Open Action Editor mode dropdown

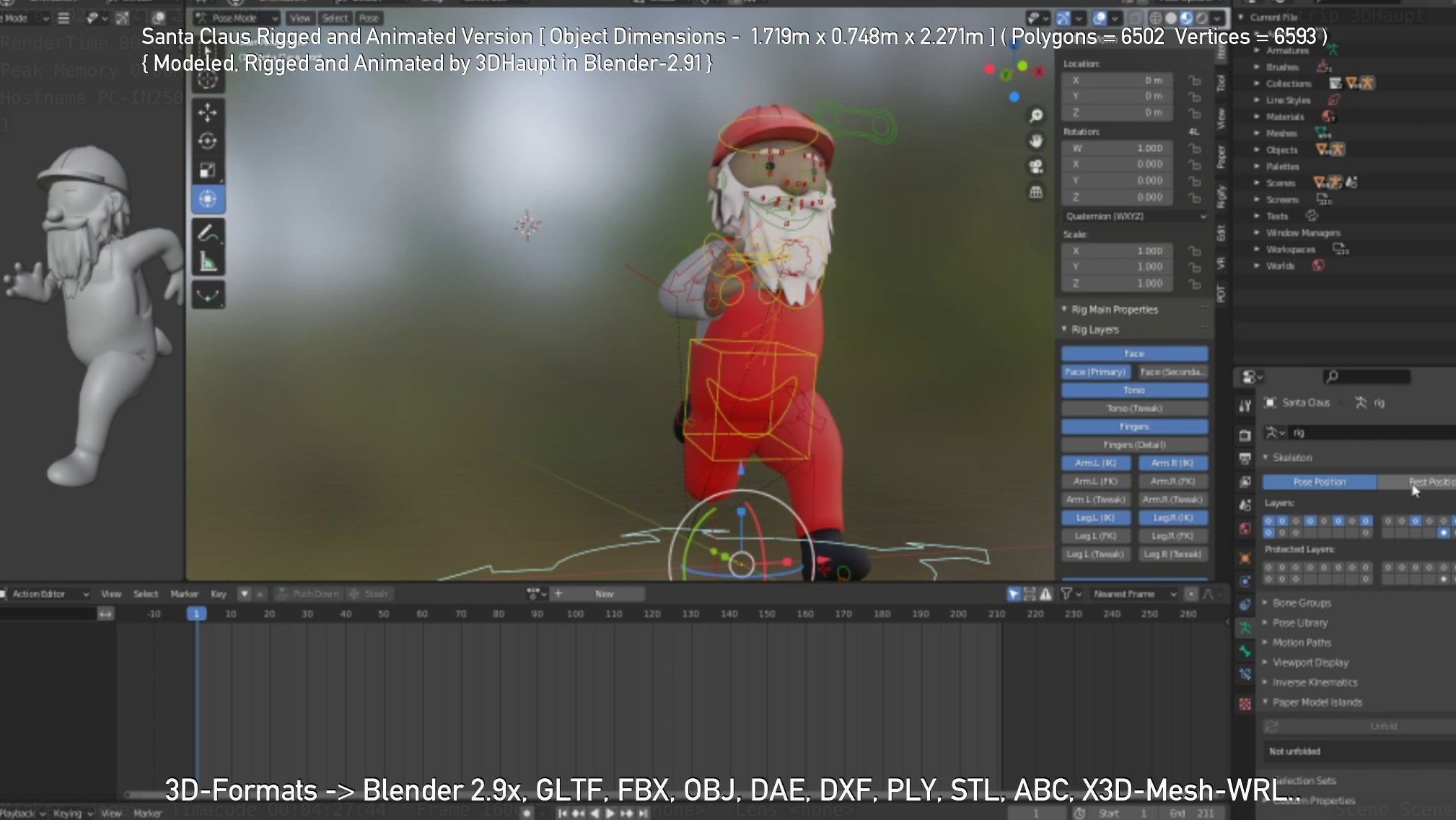46,594
